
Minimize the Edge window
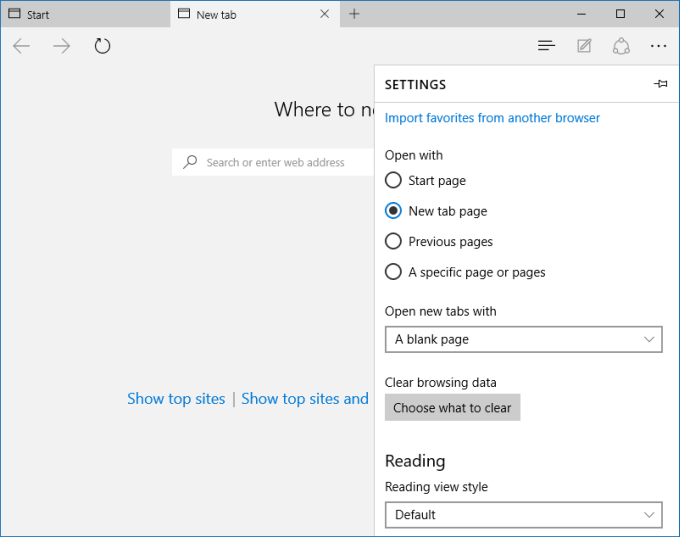point(581,14)
